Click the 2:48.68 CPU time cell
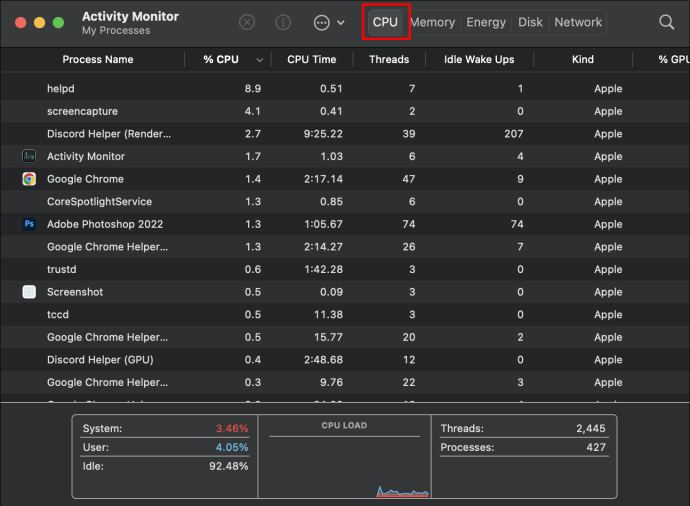The image size is (690, 506). pos(323,359)
